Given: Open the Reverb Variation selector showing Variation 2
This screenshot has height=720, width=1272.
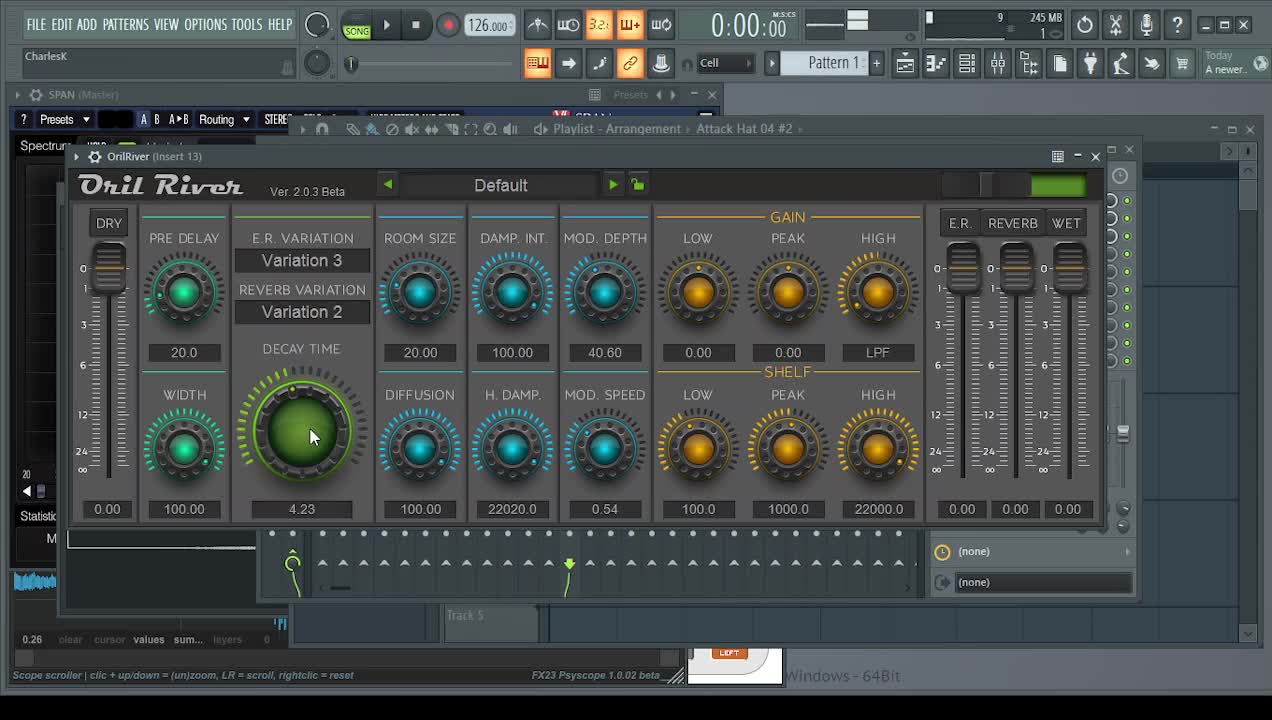Looking at the screenshot, I should (302, 312).
